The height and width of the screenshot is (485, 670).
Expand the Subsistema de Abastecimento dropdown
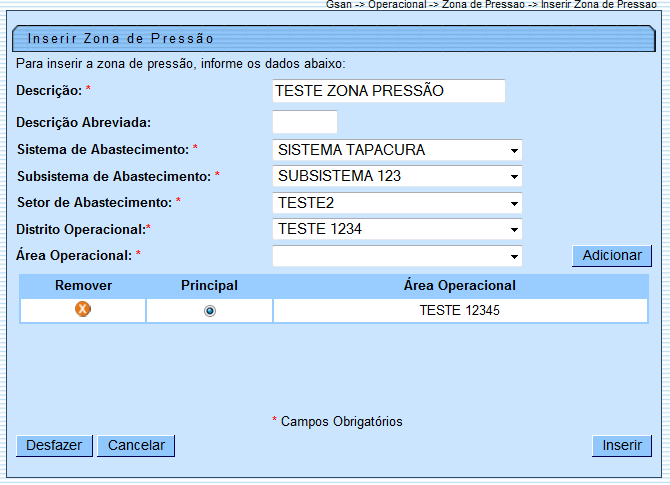[x=397, y=176]
